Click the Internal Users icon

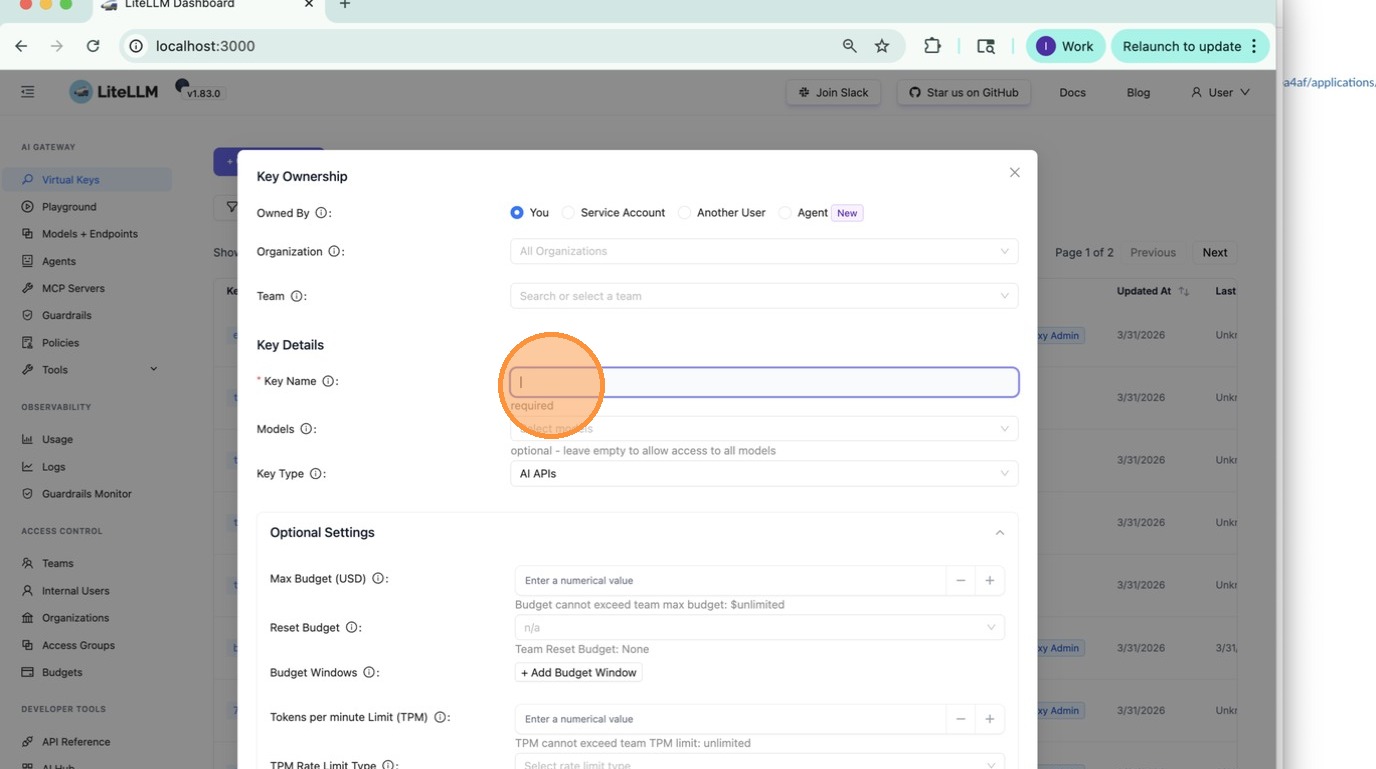pos(28,591)
